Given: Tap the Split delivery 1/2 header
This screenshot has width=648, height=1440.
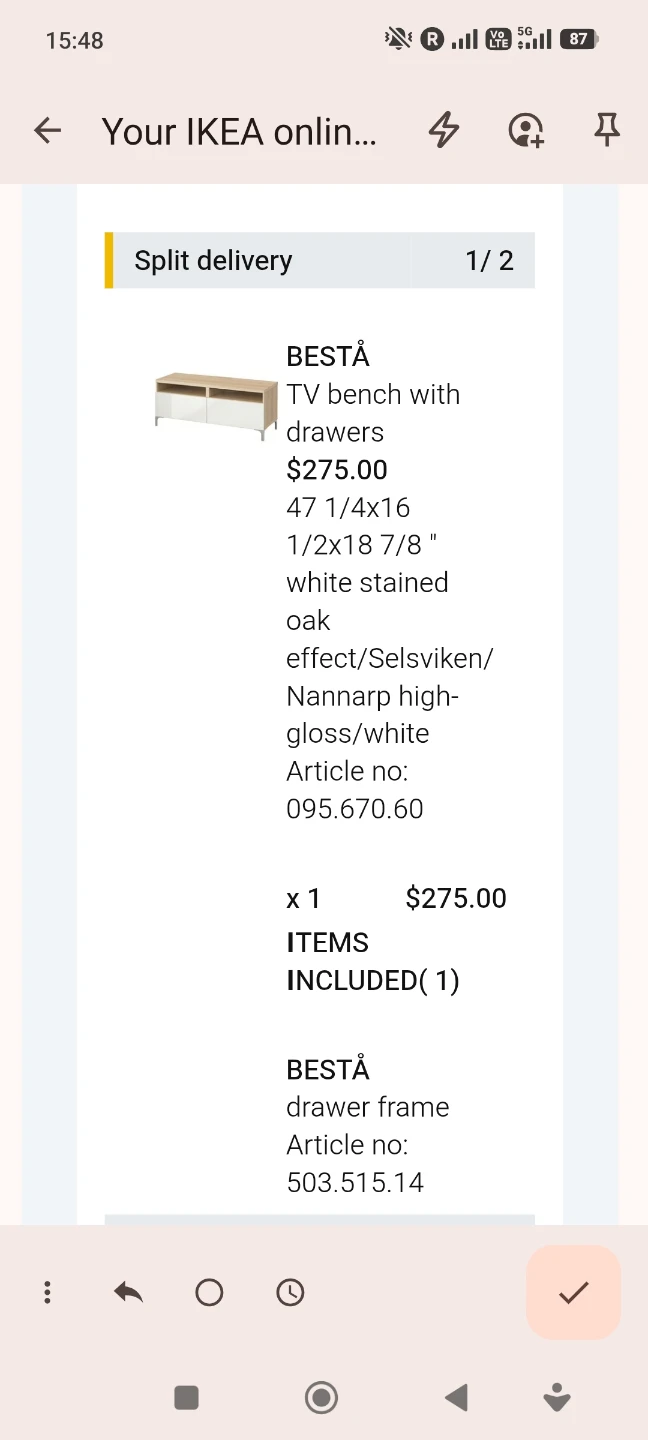Looking at the screenshot, I should click(x=320, y=260).
